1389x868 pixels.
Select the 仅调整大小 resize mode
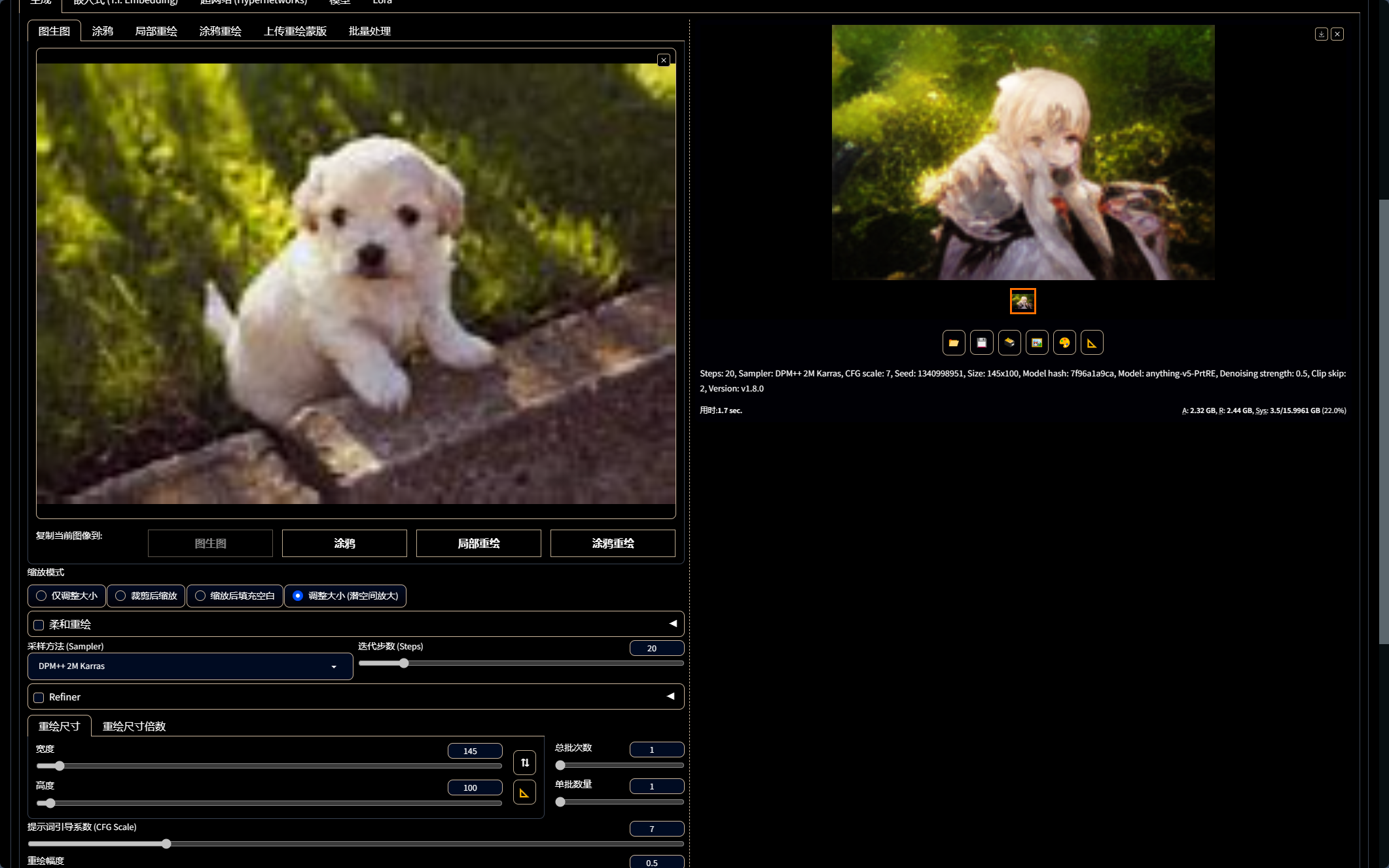[41, 596]
